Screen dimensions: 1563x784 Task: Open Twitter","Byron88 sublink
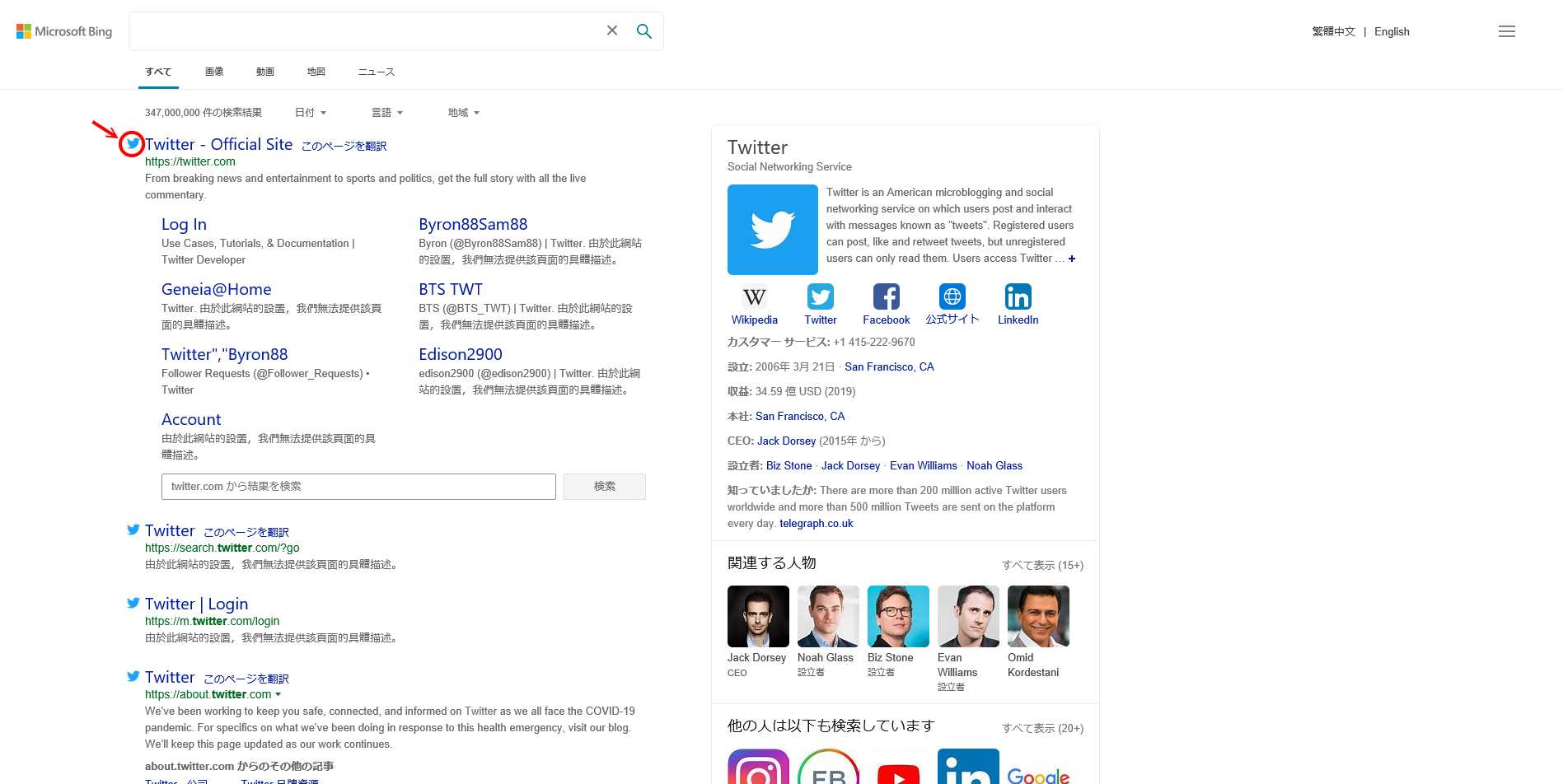click(225, 354)
